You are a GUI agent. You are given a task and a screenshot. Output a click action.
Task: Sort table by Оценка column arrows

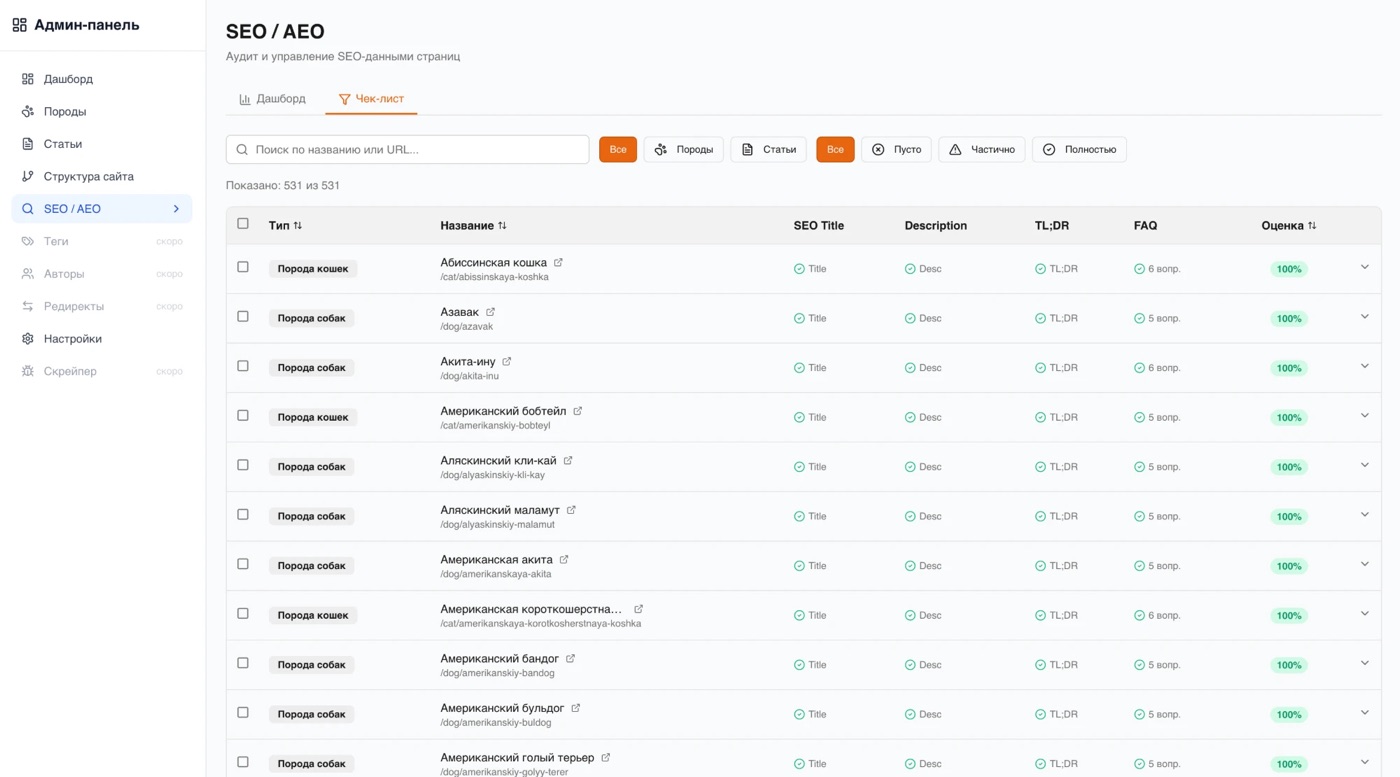(1312, 226)
